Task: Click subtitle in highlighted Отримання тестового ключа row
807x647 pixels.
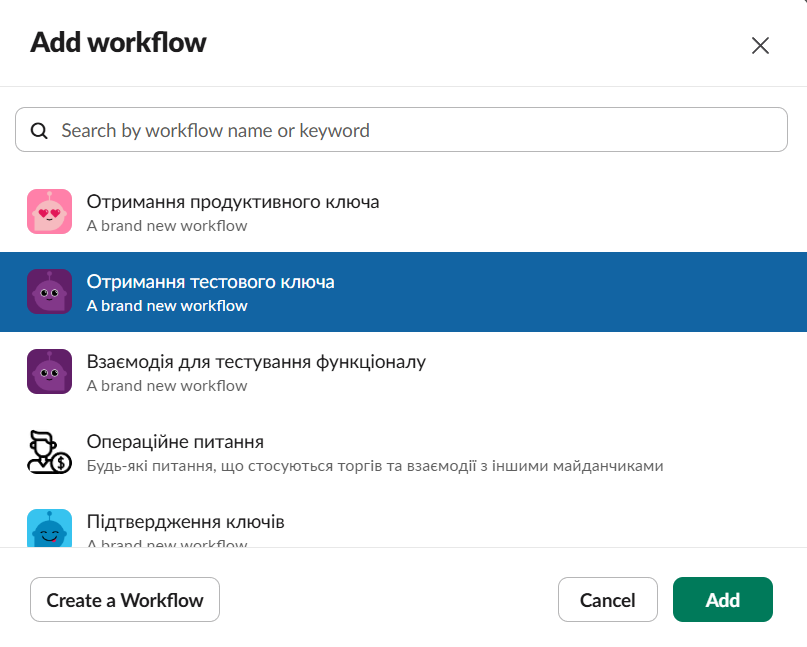Action: pos(167,306)
